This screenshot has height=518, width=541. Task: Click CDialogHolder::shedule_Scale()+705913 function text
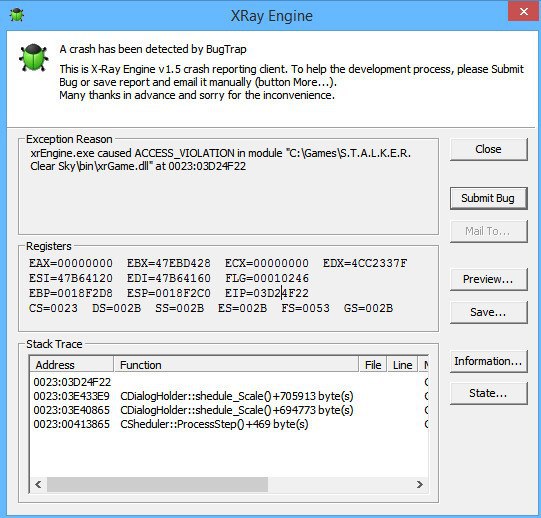(x=237, y=396)
